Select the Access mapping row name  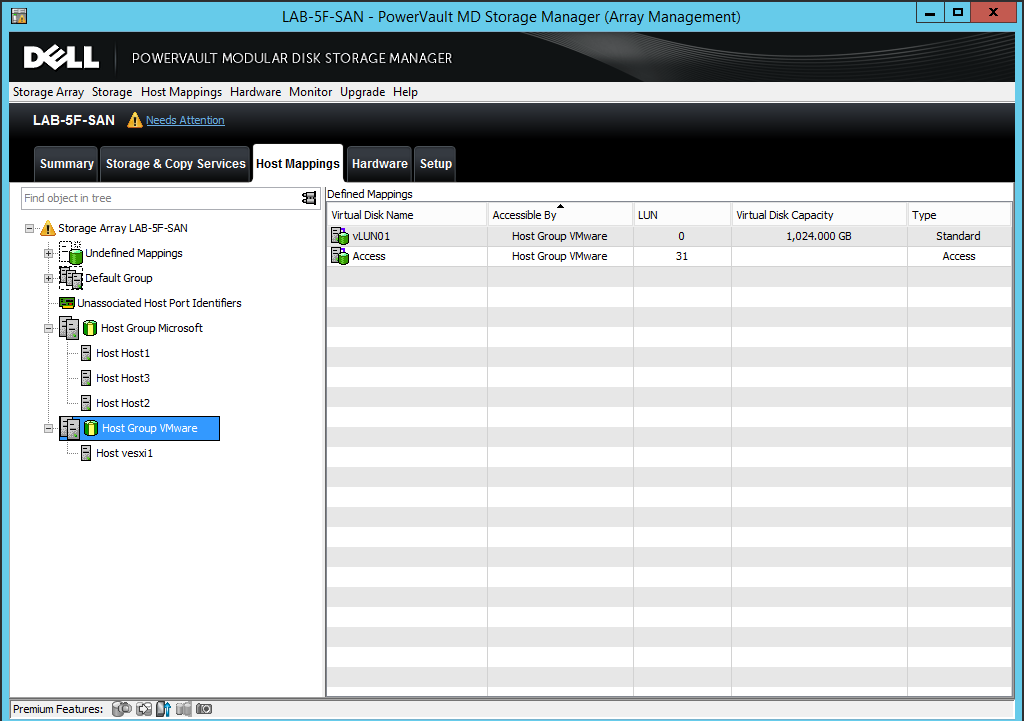pyautogui.click(x=369, y=257)
